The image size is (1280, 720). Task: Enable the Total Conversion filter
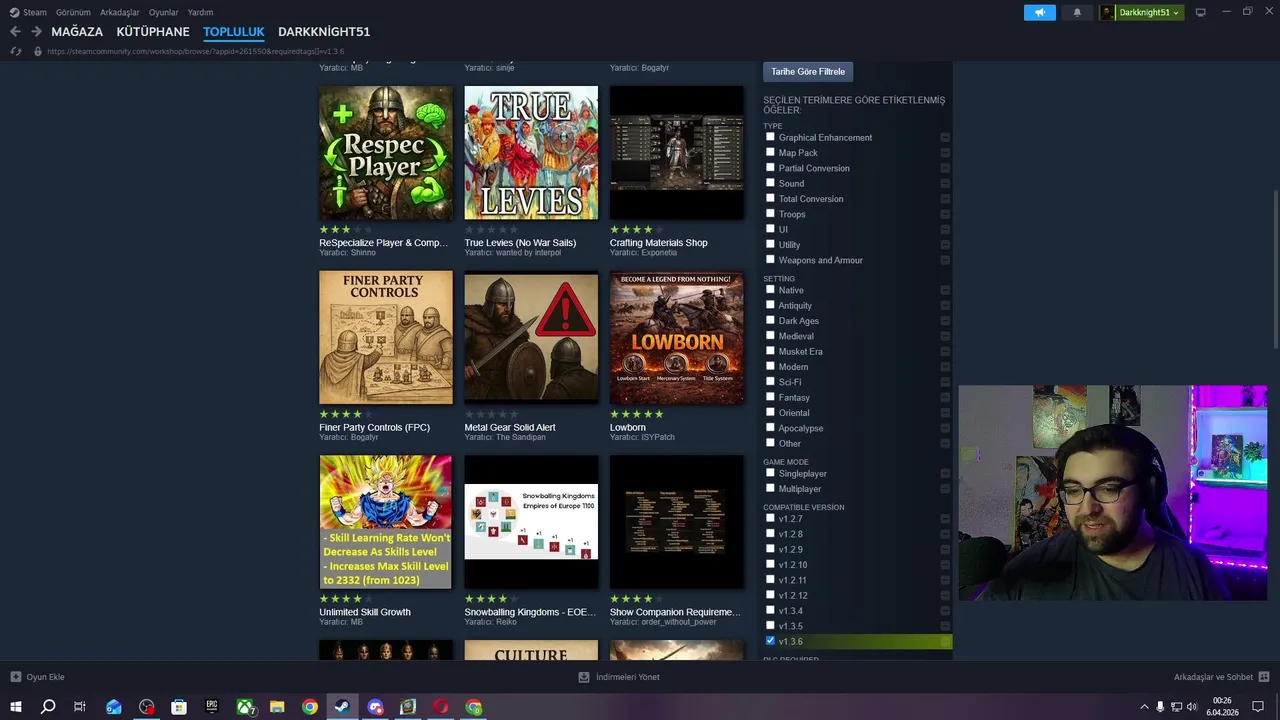pyautogui.click(x=770, y=198)
